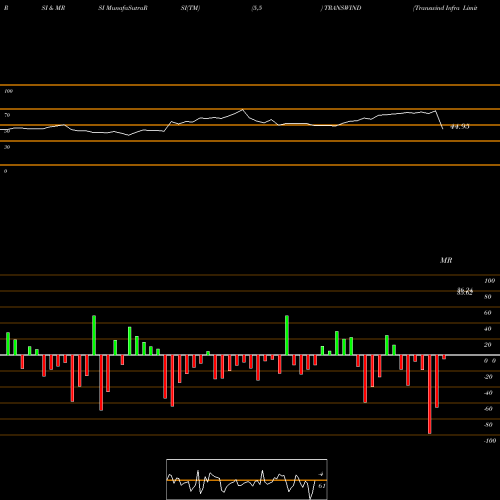Viewport: 500px width, 500px height.
Task: Click the MR axis label 80
Action: pyautogui.click(x=488, y=297)
